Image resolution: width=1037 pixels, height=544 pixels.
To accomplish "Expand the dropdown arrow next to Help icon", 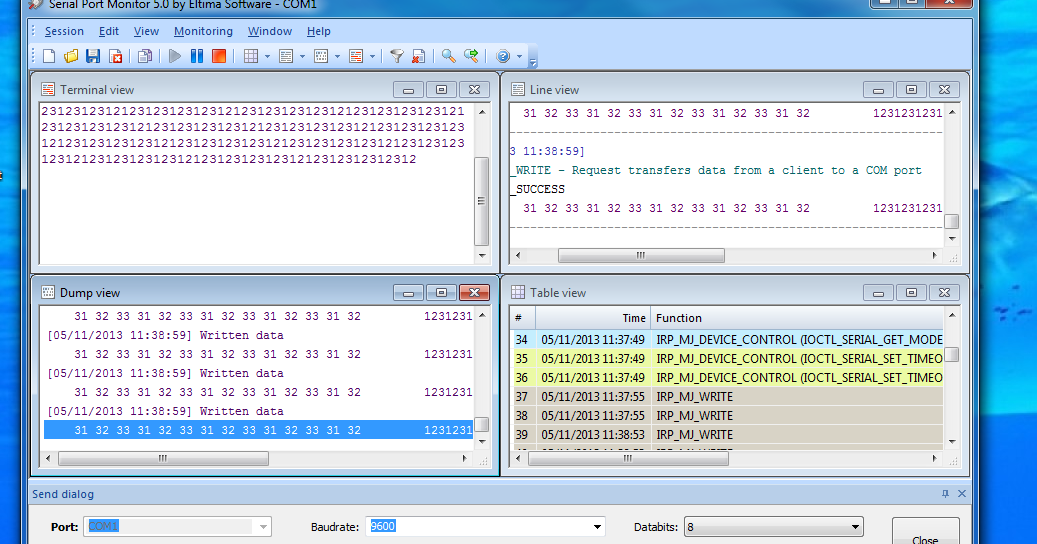I will 519,57.
